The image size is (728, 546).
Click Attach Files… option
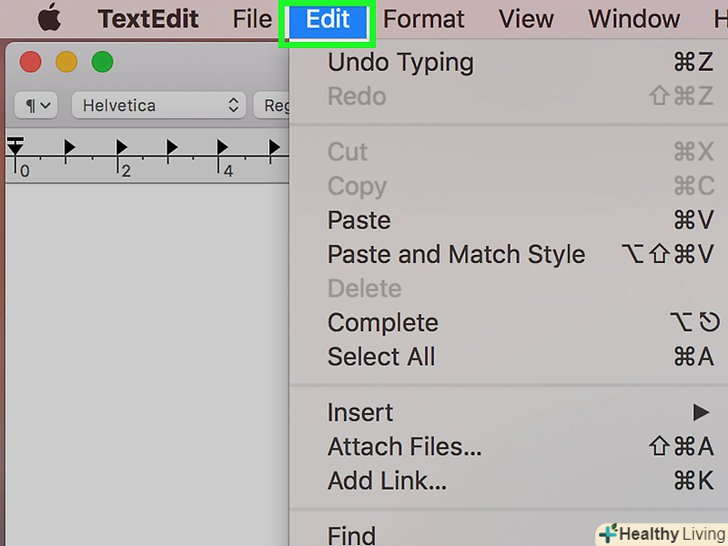pos(405,446)
